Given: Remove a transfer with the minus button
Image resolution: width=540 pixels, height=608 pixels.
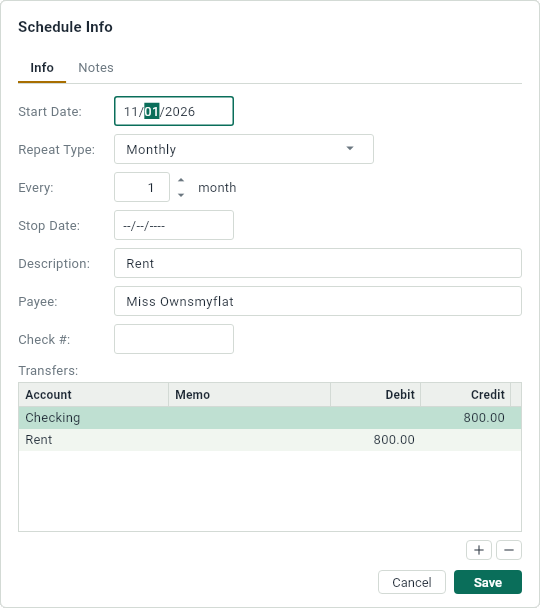Looking at the screenshot, I should [509, 550].
